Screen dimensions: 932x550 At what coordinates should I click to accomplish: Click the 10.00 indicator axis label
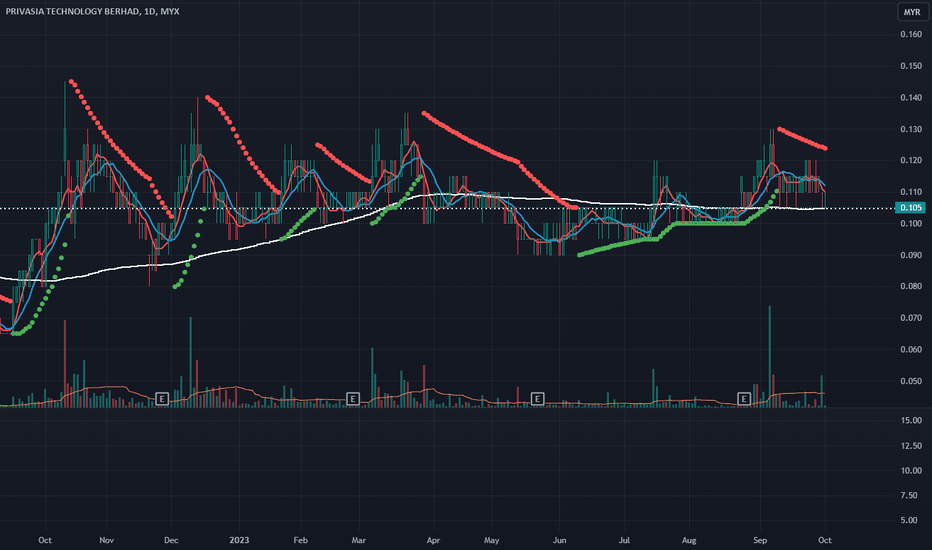(911, 470)
